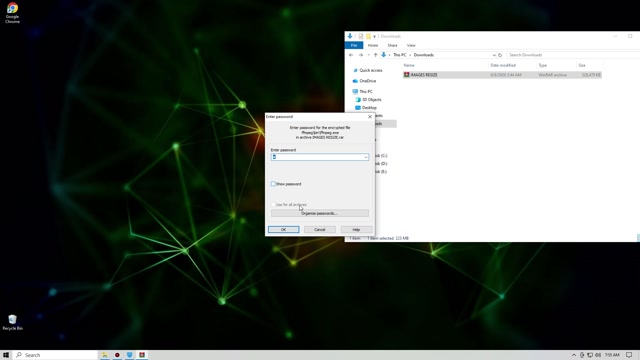Open the Windows Start menu

(x=6, y=355)
